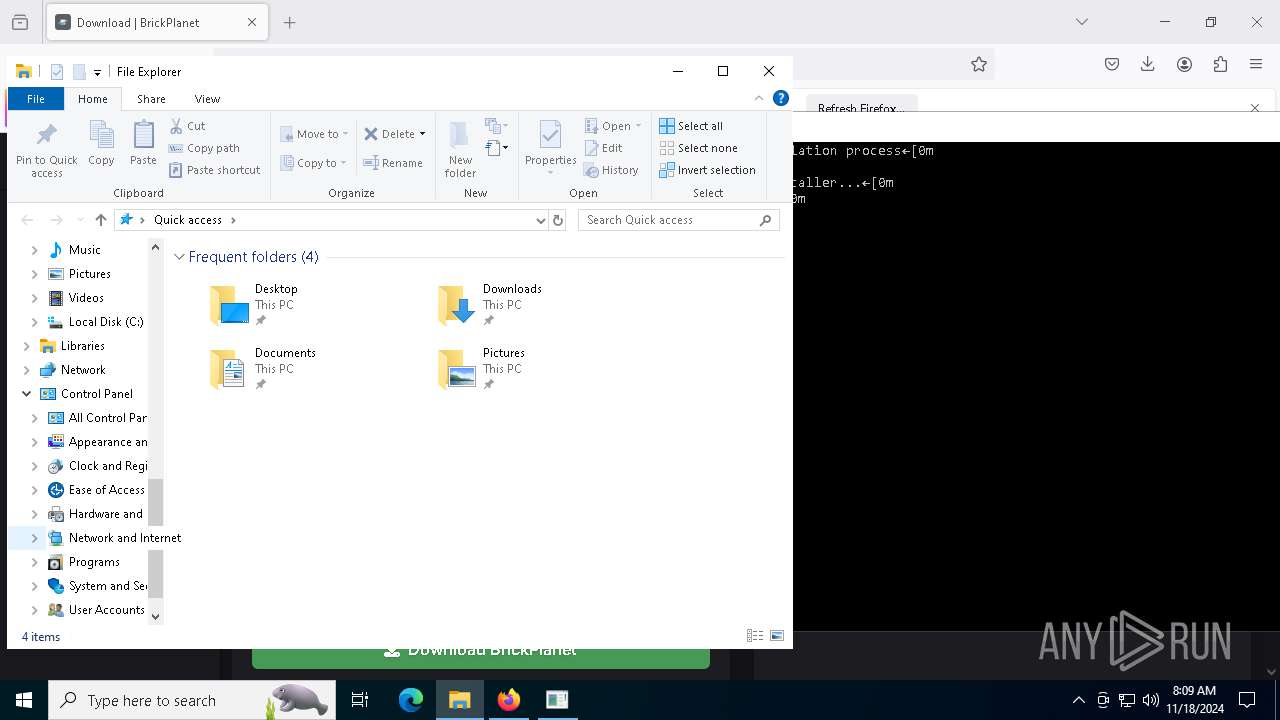This screenshot has width=1280, height=720.
Task: Click the refresh address bar button
Action: coord(558,220)
